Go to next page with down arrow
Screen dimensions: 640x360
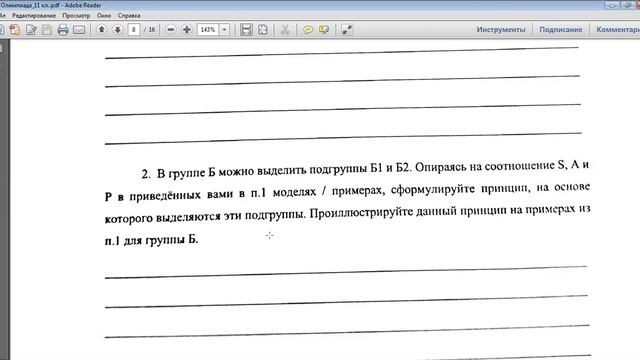[x=118, y=29]
